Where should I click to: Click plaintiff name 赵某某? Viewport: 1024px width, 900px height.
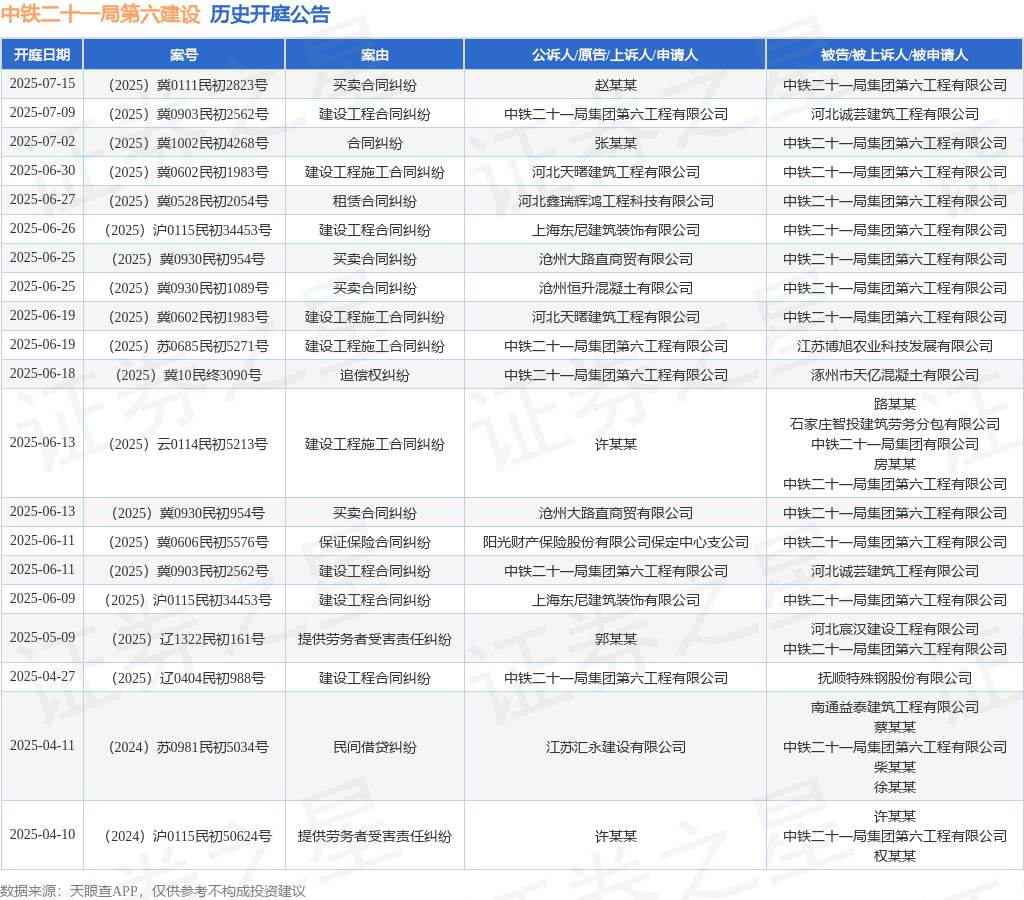coord(615,85)
